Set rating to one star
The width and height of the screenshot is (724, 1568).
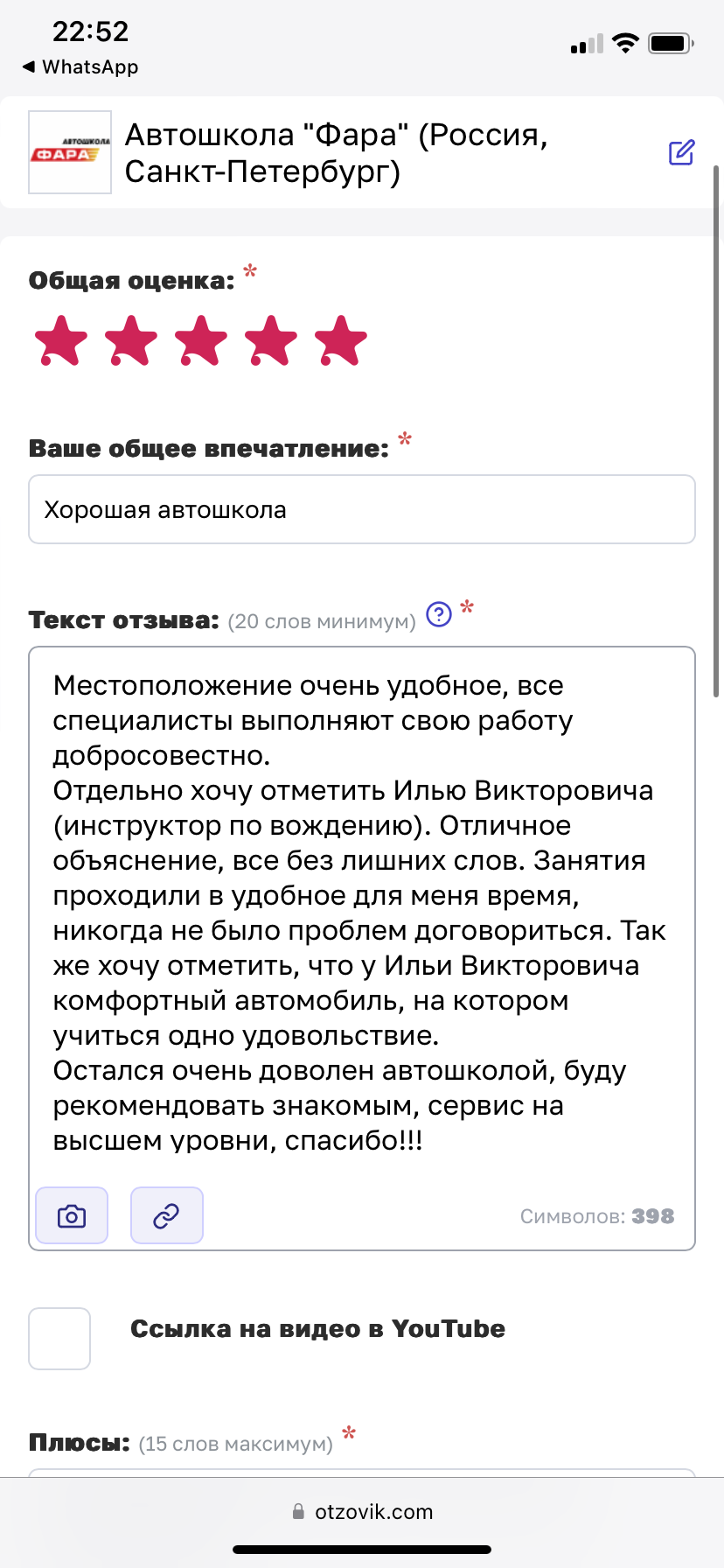61,340
